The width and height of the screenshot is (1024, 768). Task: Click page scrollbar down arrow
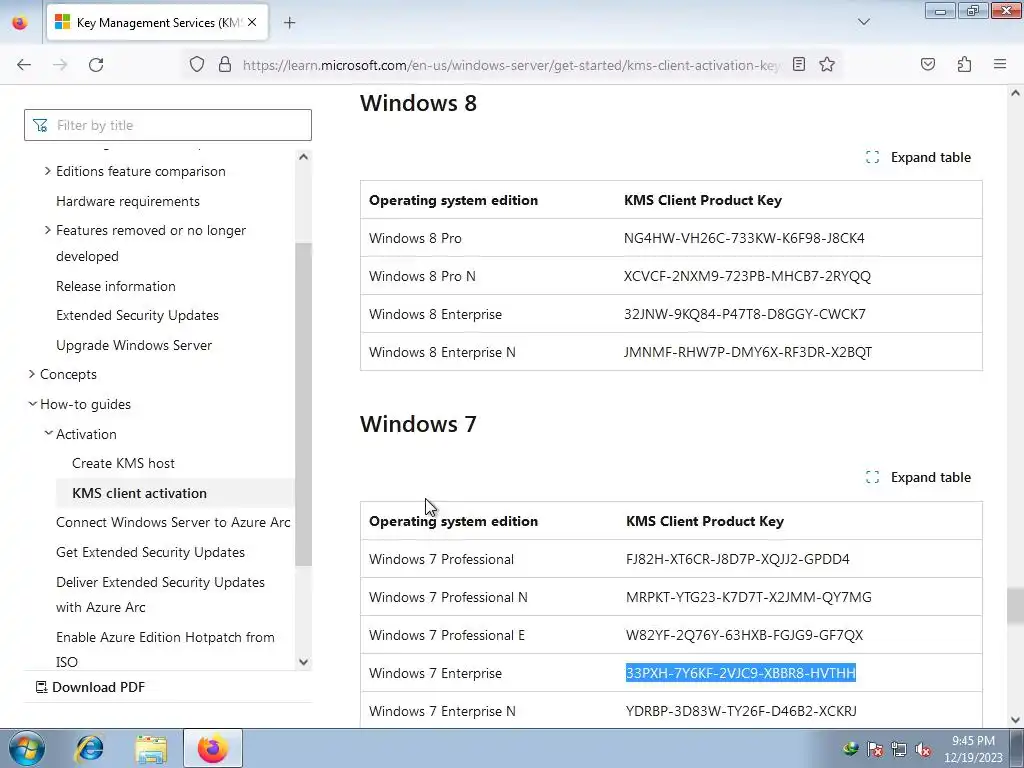pyautogui.click(x=1015, y=720)
